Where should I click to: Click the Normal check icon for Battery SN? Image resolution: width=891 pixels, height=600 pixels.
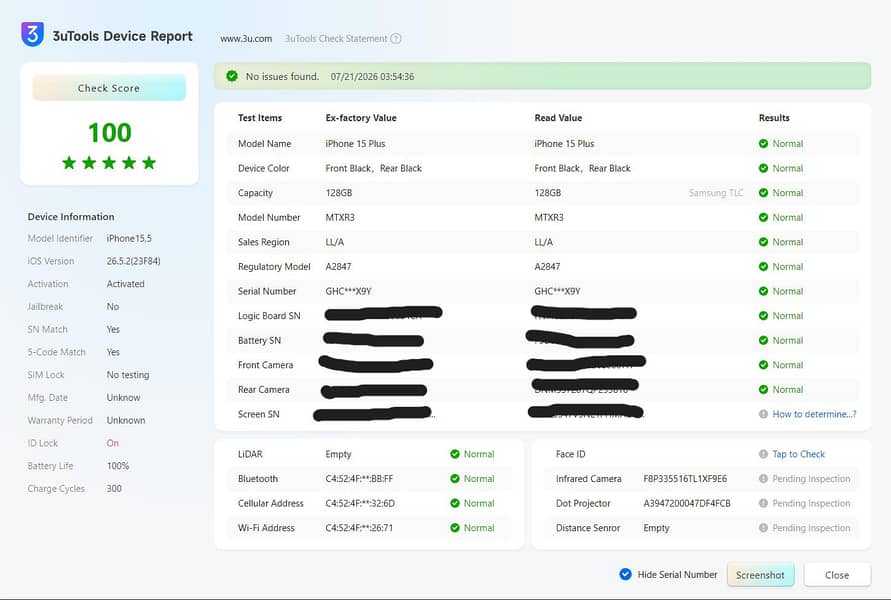763,340
